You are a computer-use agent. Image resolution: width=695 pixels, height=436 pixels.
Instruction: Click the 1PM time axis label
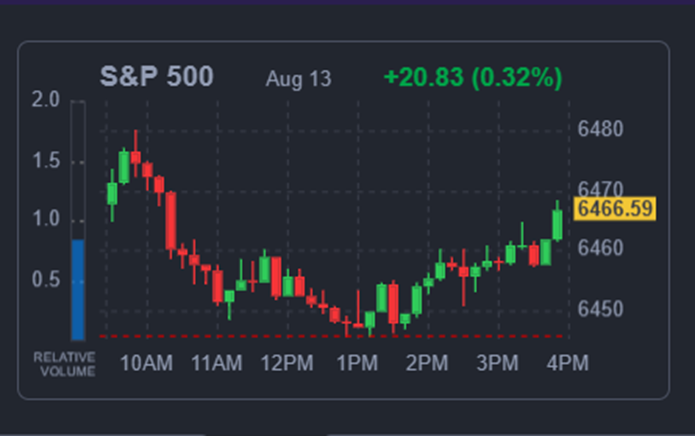point(357,363)
